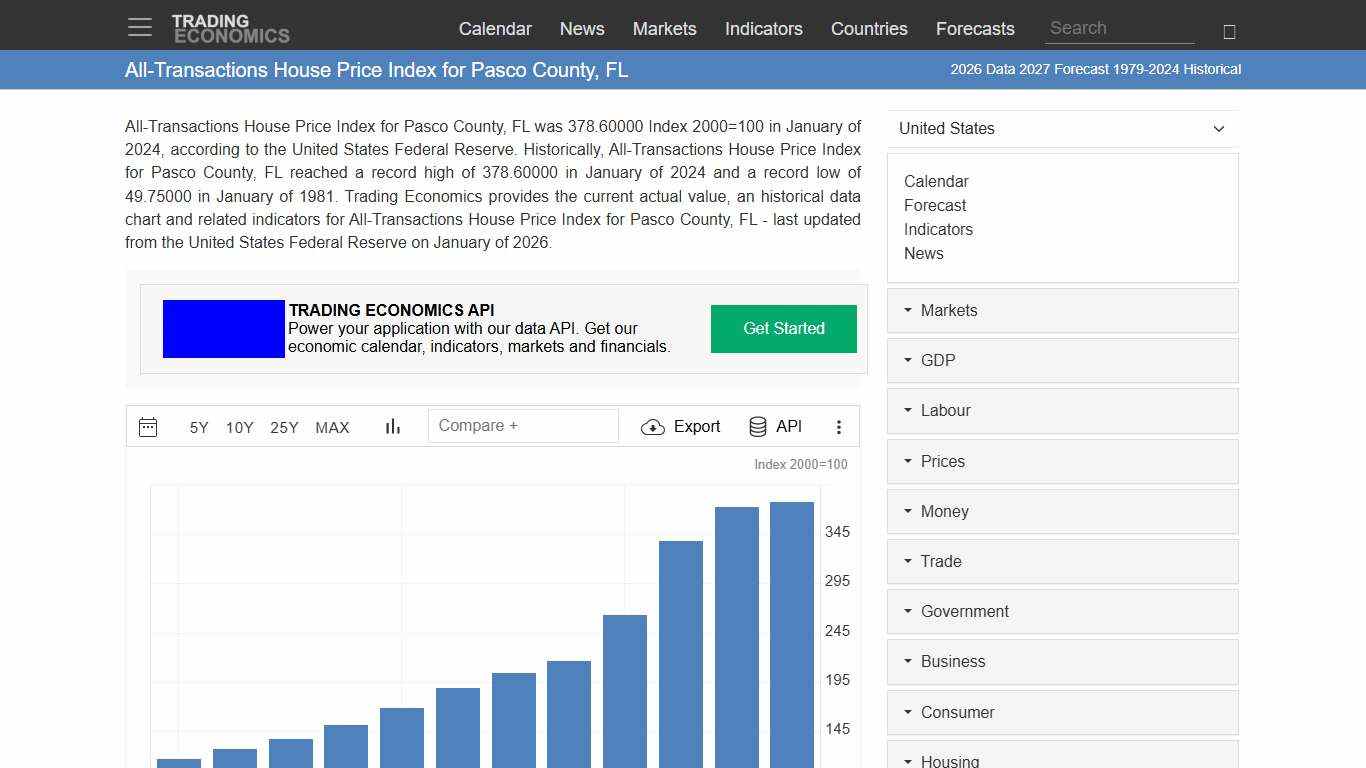
Task: Open the Forecasts menu item
Action: pyautogui.click(x=975, y=29)
